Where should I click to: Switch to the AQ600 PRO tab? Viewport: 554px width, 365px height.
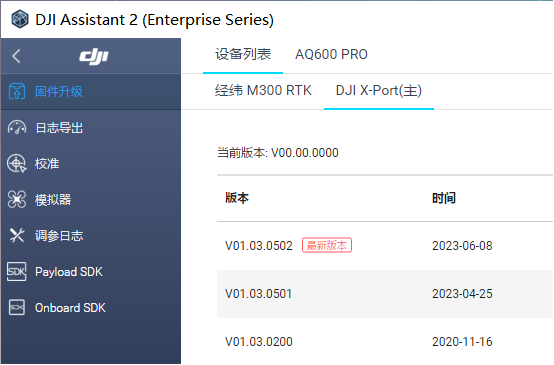tap(331, 55)
